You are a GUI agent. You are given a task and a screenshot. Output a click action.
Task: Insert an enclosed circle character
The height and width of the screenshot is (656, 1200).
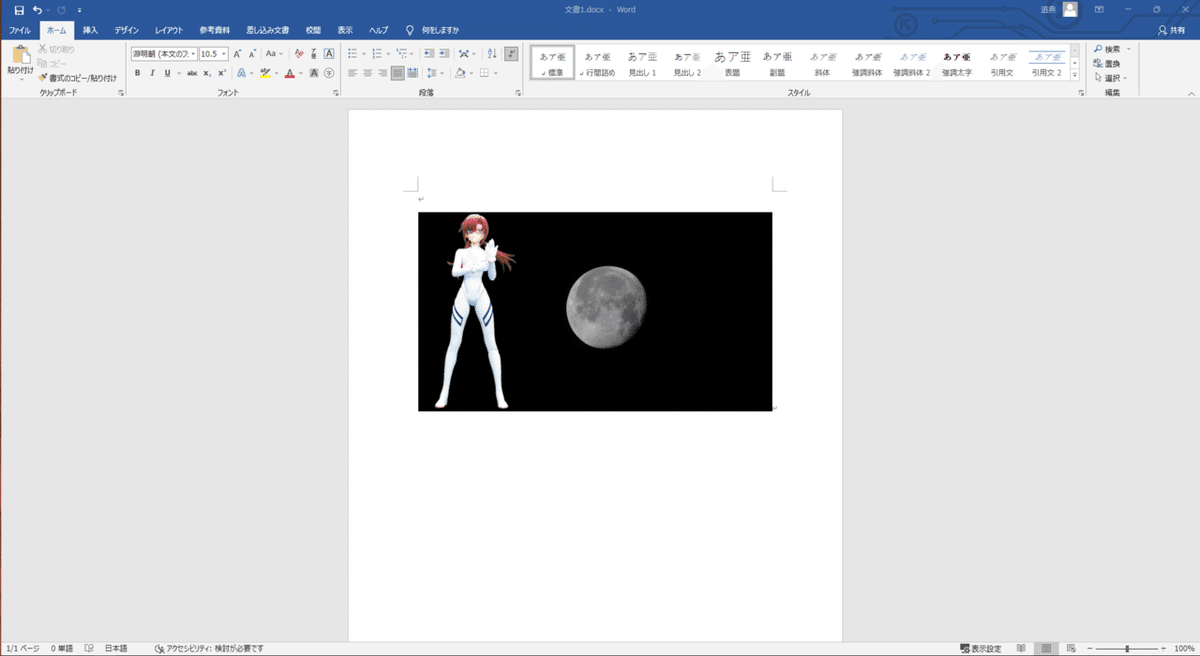pyautogui.click(x=329, y=73)
